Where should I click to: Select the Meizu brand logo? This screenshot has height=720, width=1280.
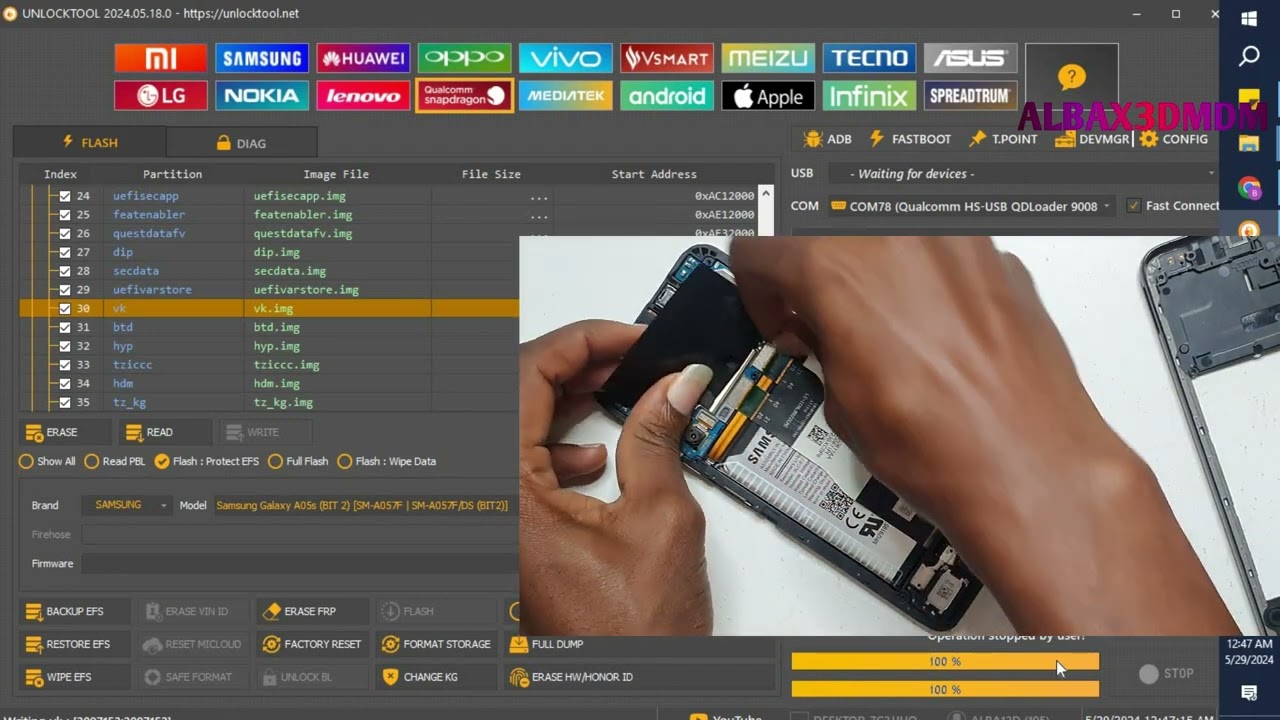[x=768, y=58]
